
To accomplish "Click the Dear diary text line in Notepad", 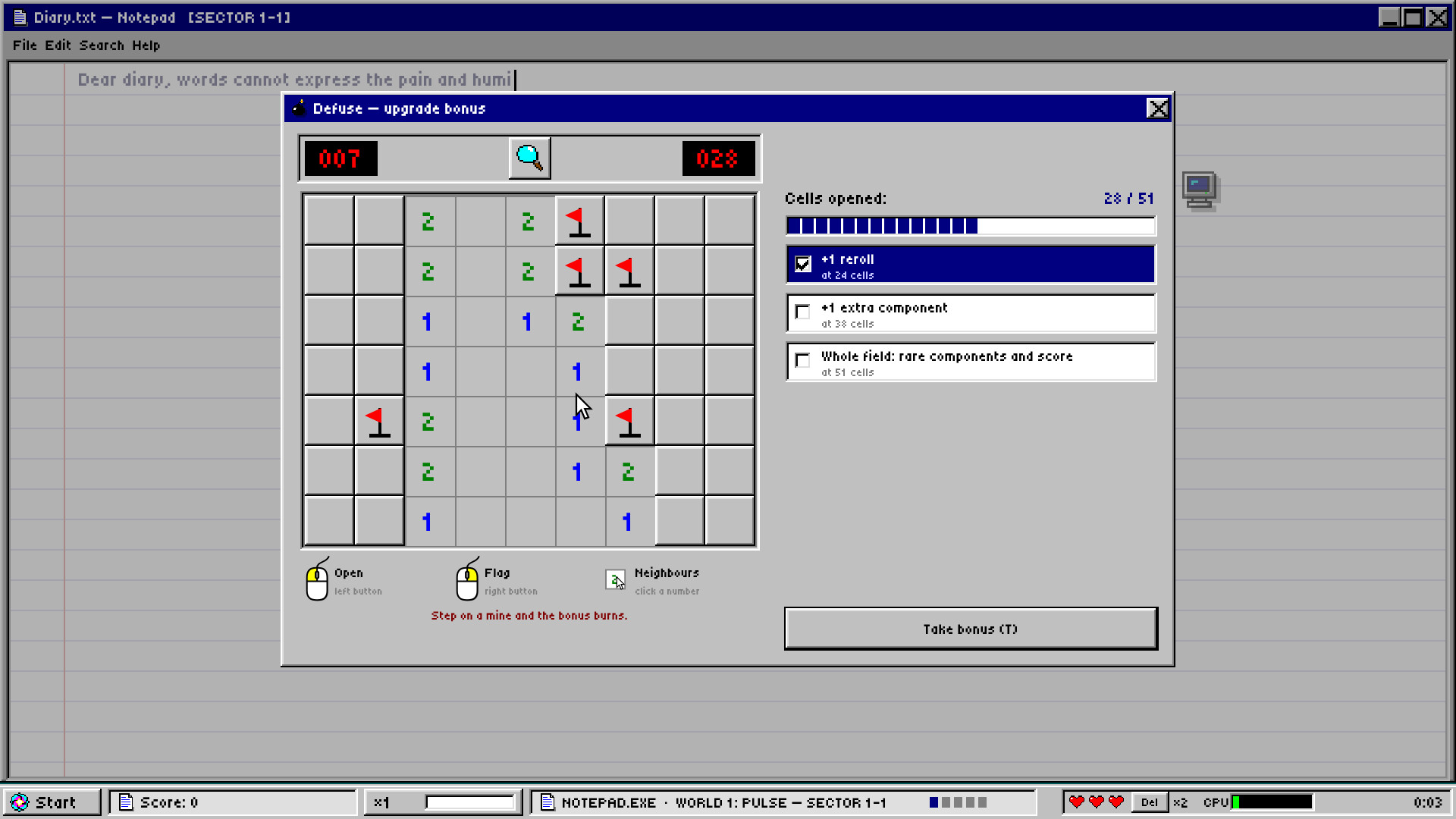I will coord(294,80).
